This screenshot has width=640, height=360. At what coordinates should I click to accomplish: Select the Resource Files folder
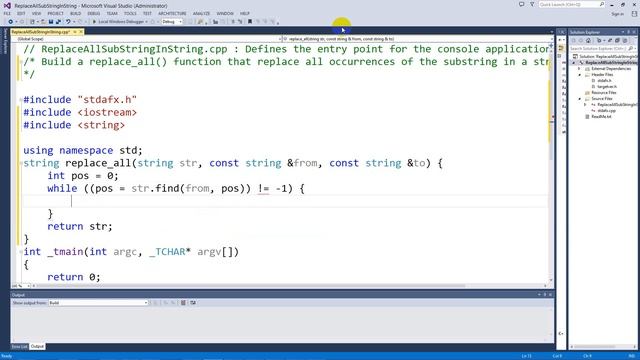point(604,93)
